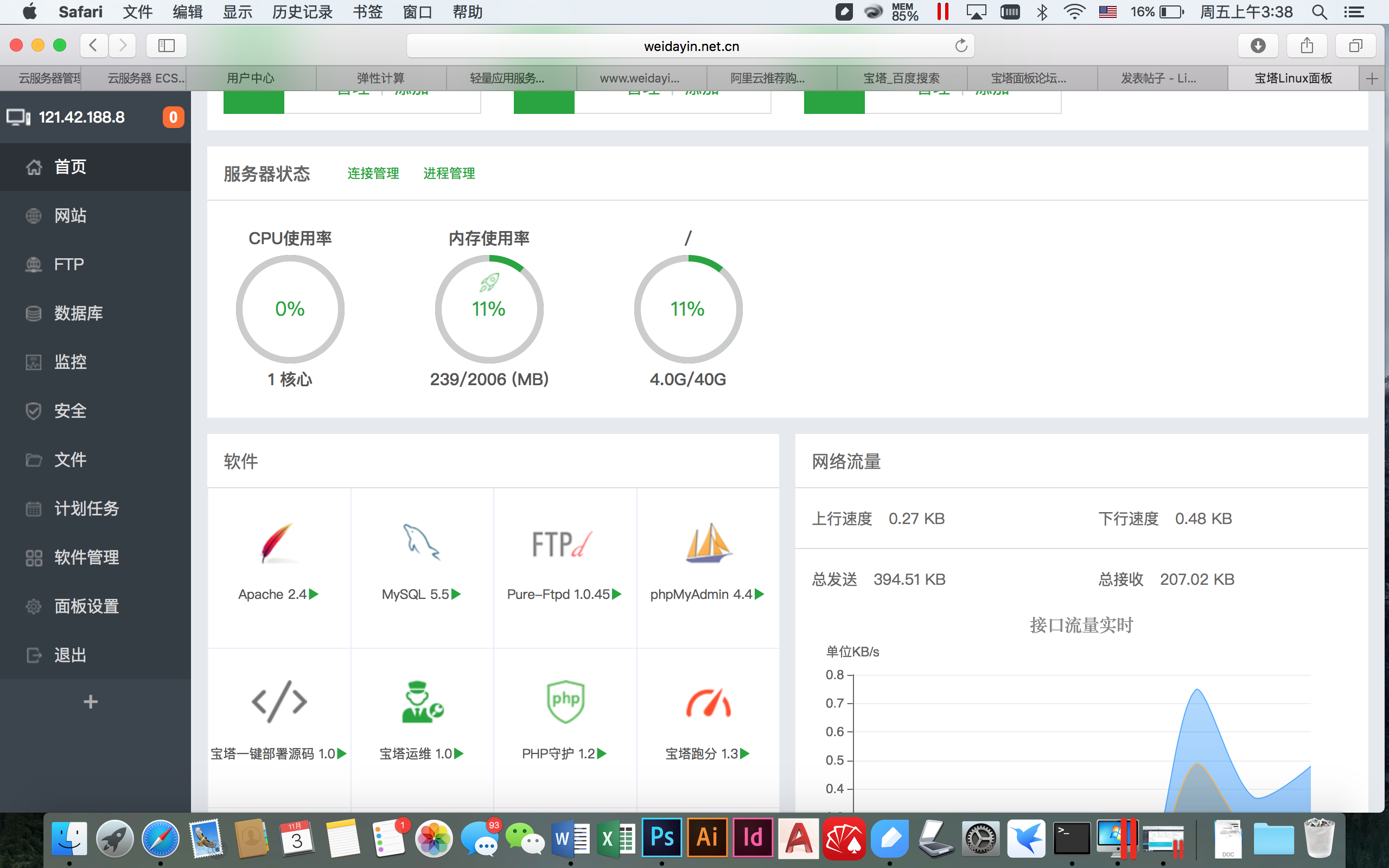Switch to 弹性计算 tab
1389x868 pixels.
click(381, 78)
